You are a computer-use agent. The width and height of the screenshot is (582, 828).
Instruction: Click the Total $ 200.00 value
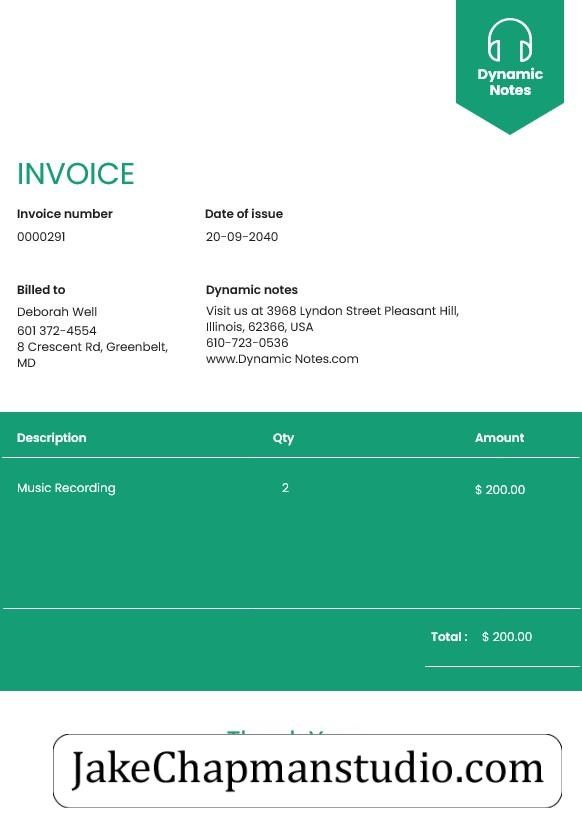507,637
